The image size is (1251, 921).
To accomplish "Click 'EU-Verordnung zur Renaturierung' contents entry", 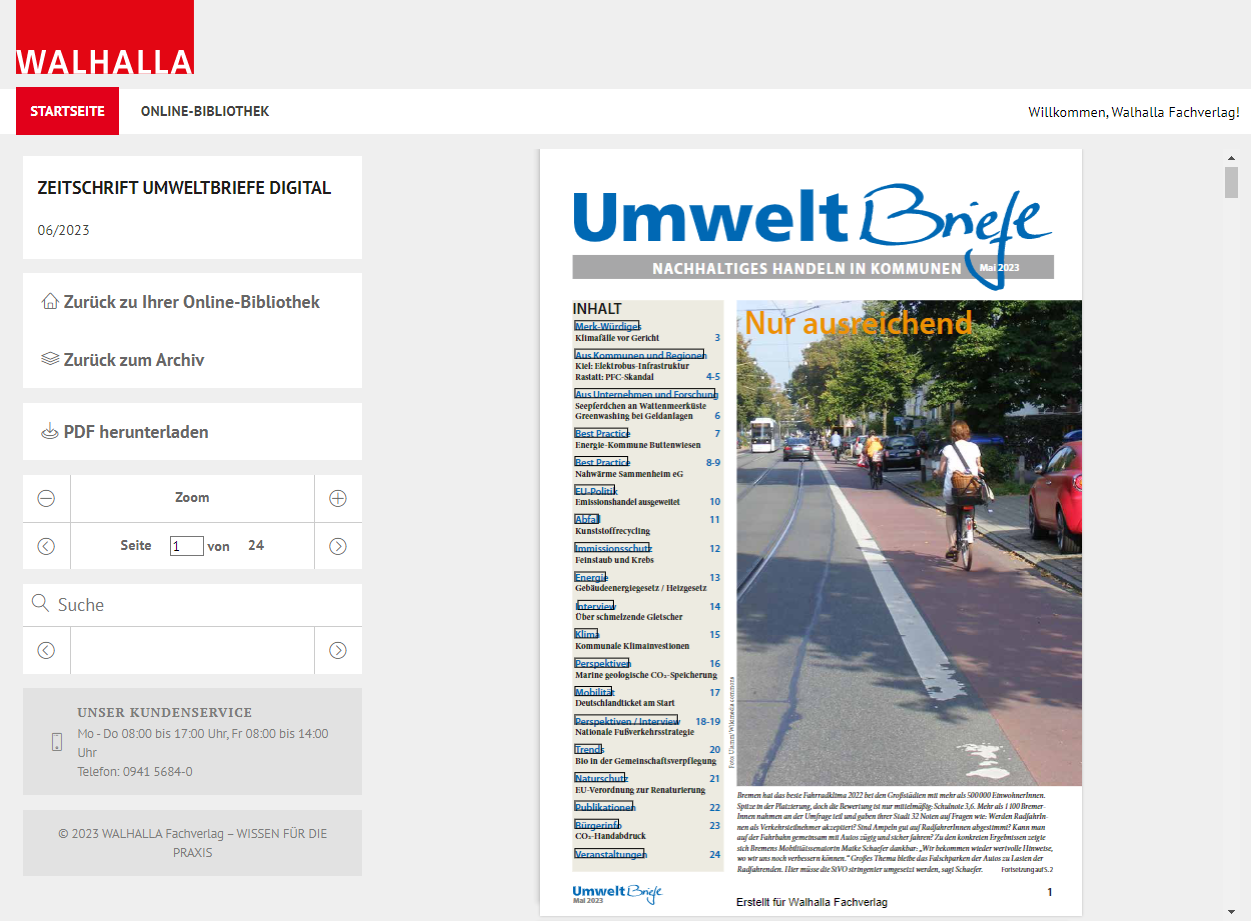I will point(640,790).
